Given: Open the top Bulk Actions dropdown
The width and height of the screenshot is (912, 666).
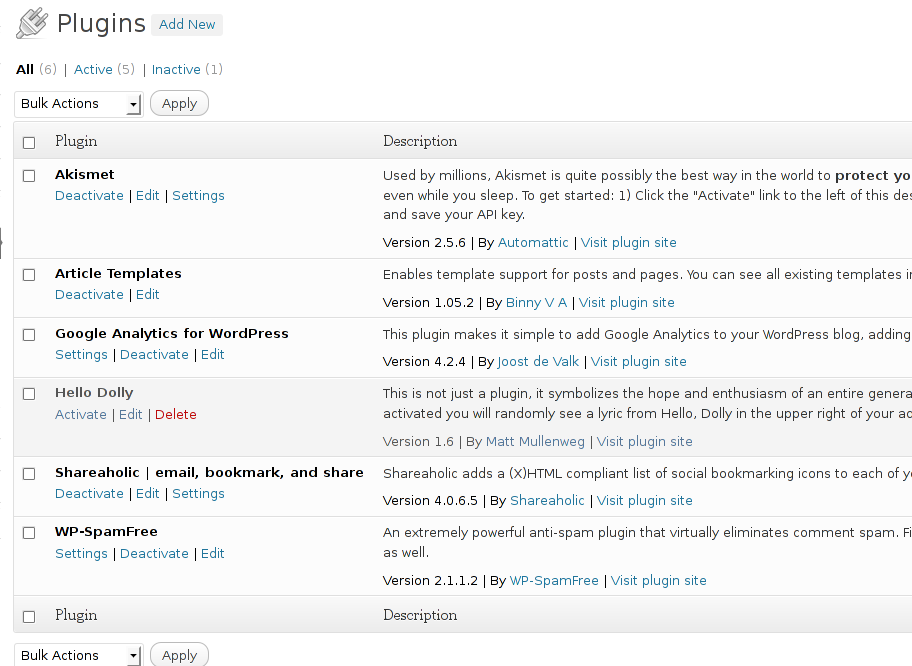Looking at the screenshot, I should click(79, 104).
